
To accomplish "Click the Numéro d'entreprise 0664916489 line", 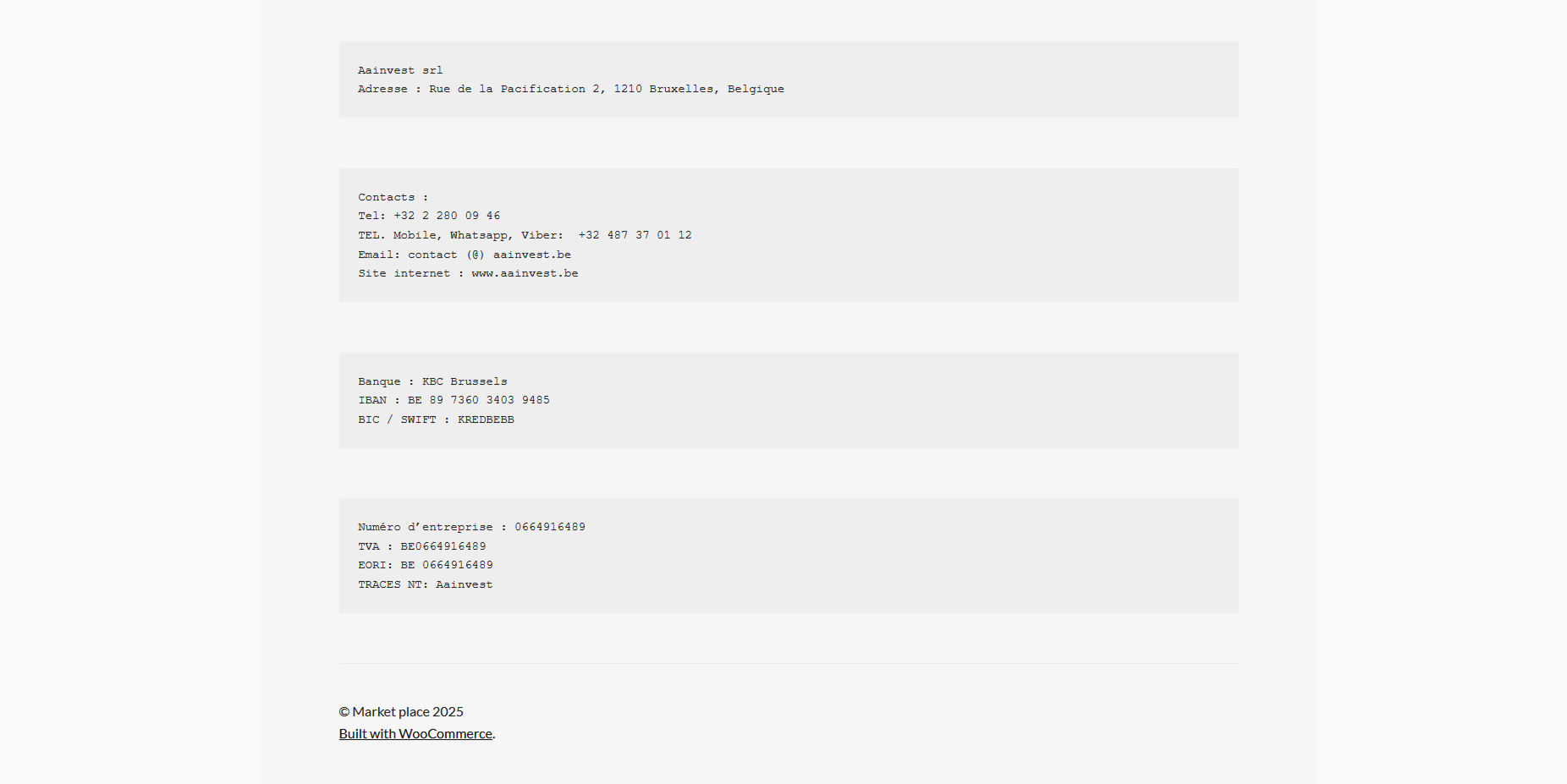I will 471,527.
